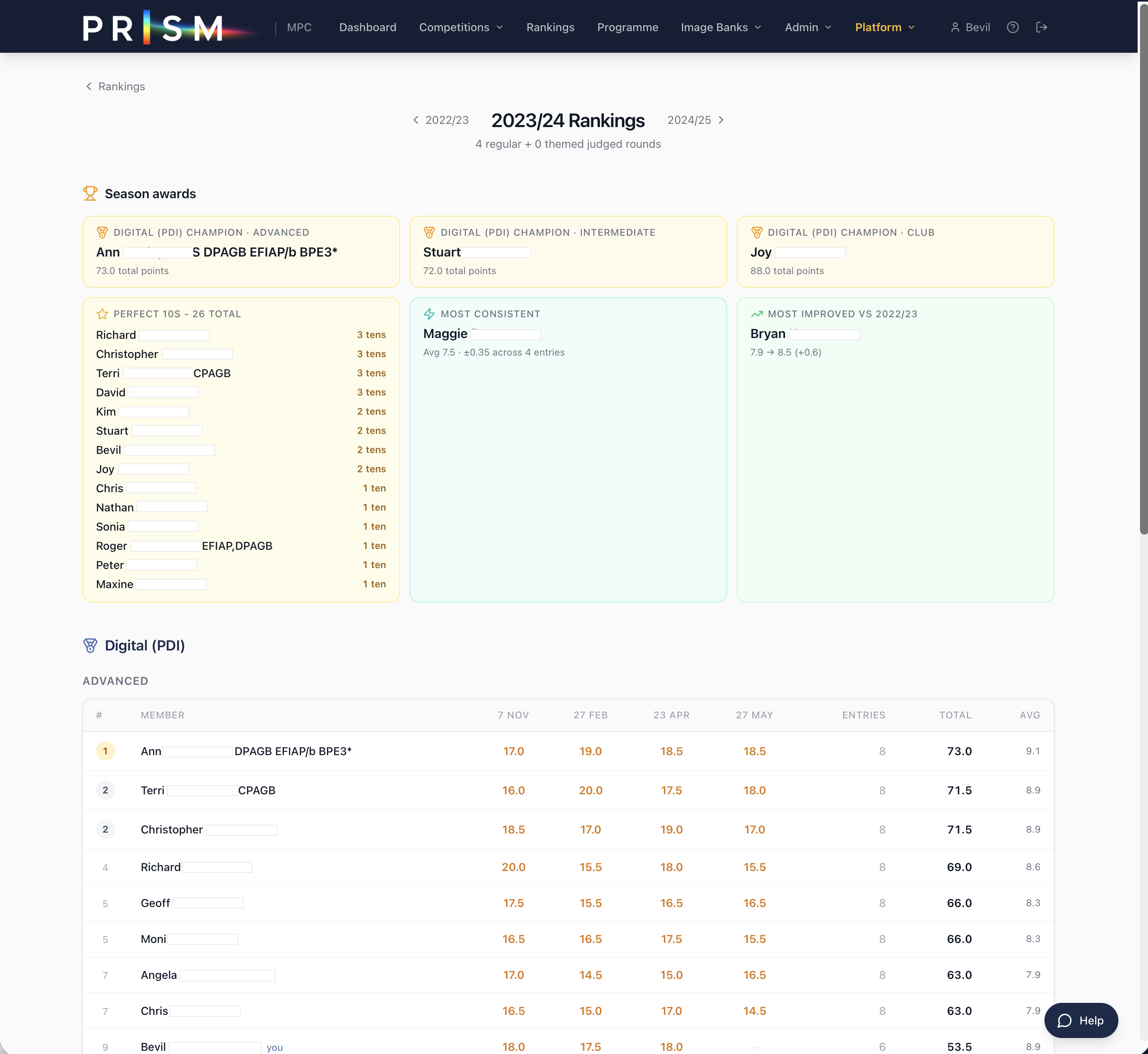Screen dimensions: 1148x1054
Task: Open the Help chat button
Action: click(1081, 1020)
